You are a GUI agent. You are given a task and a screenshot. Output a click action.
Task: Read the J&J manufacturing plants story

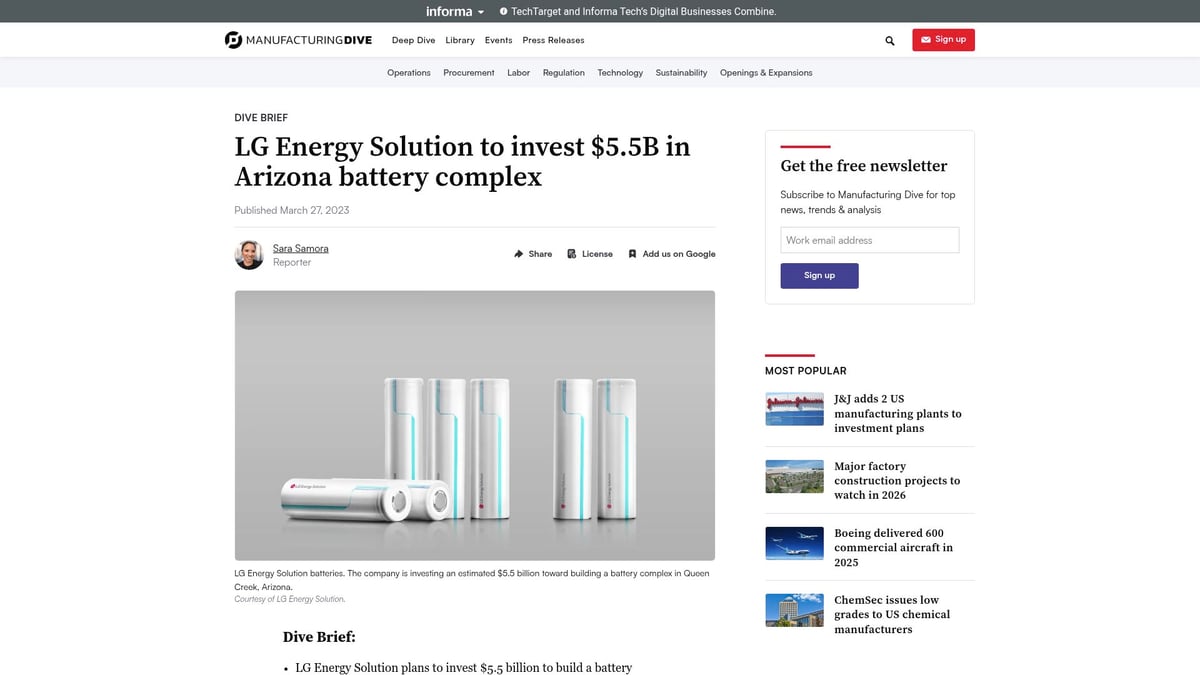pyautogui.click(x=899, y=413)
